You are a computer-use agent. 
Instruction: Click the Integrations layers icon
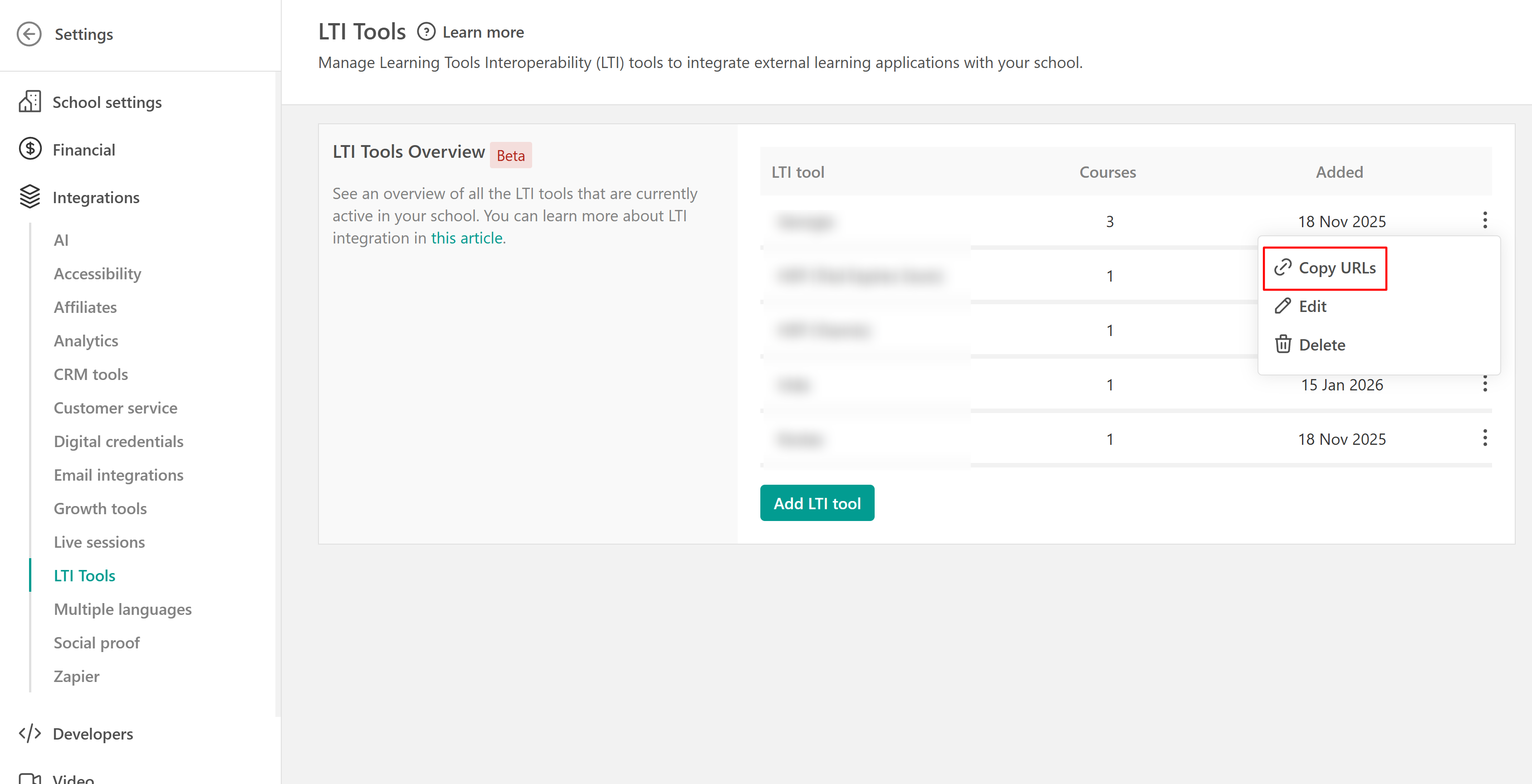tap(30, 197)
